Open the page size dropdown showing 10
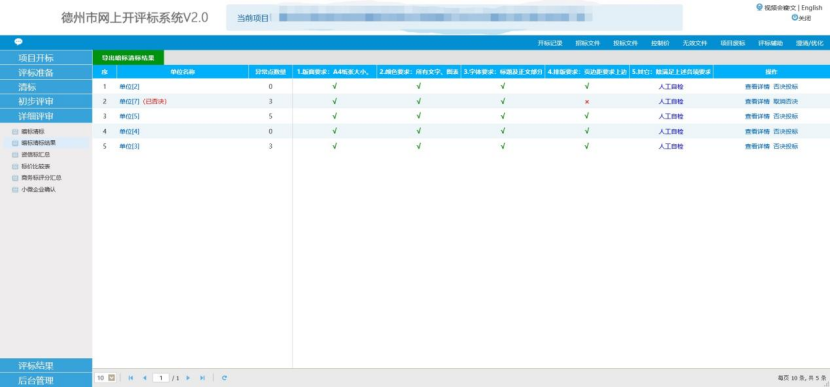The image size is (830, 387). (x=106, y=378)
